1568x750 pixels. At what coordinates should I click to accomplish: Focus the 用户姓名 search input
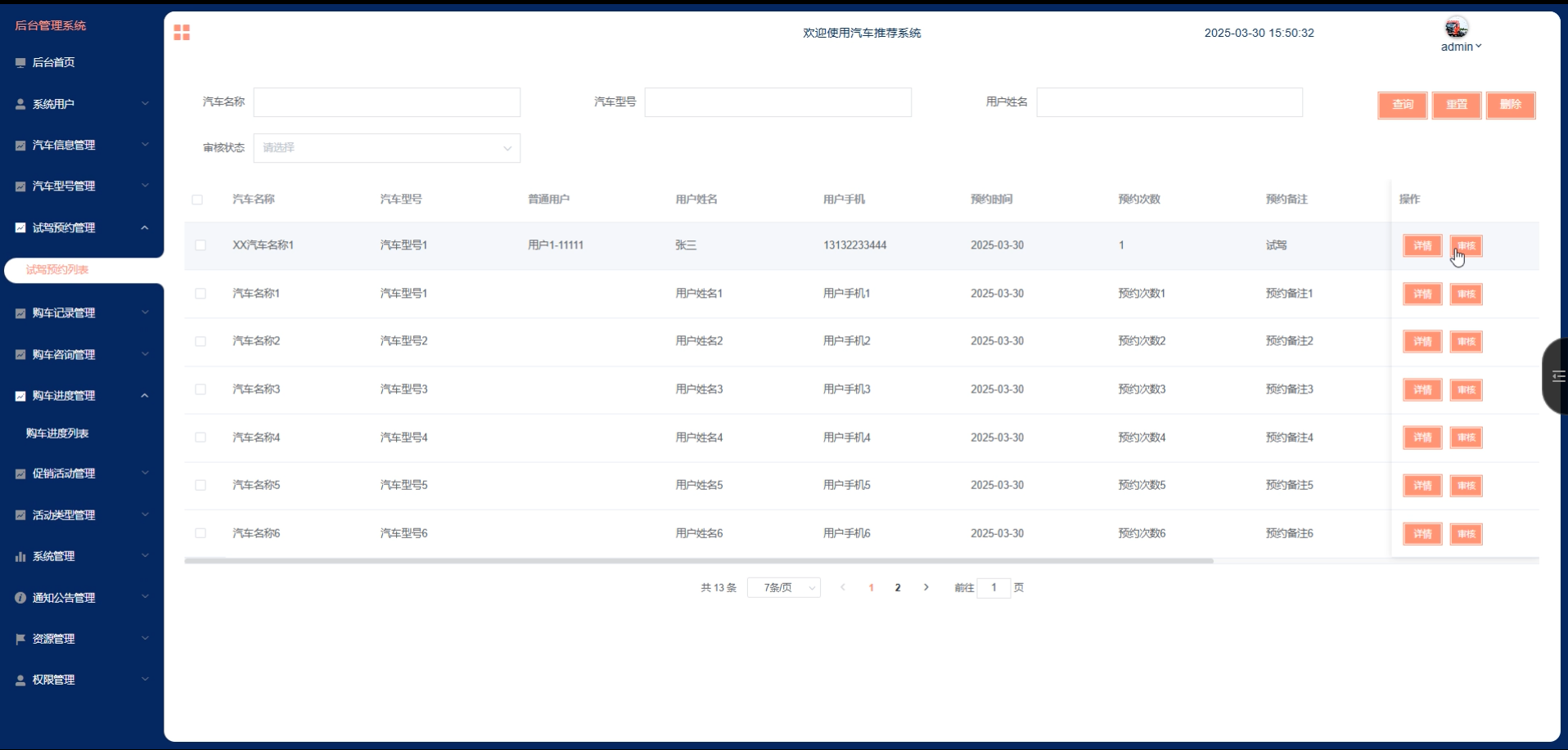click(x=1169, y=102)
